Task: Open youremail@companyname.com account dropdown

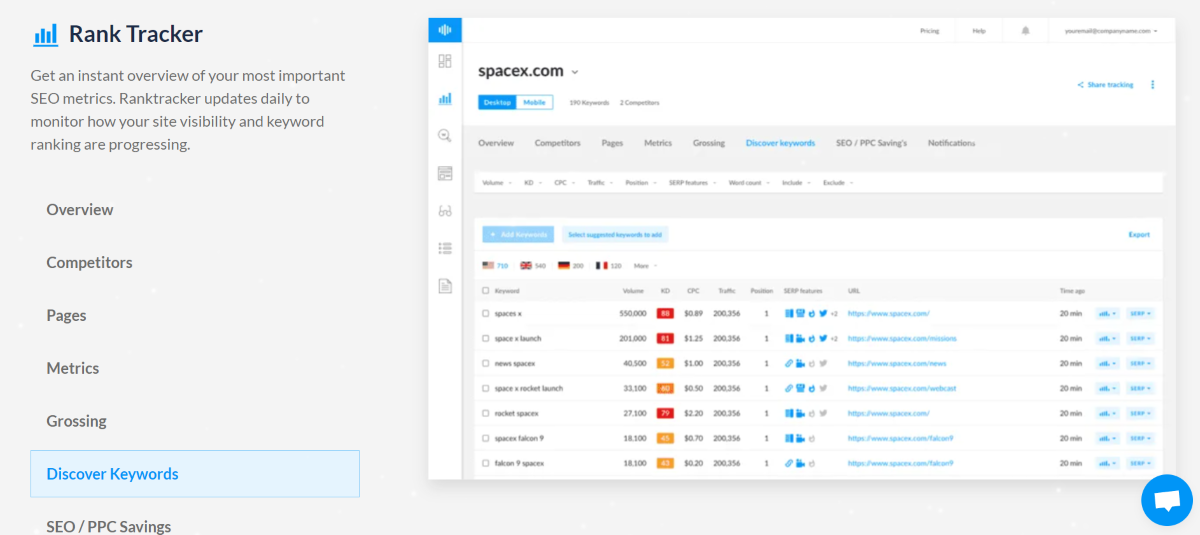Action: coord(1110,31)
